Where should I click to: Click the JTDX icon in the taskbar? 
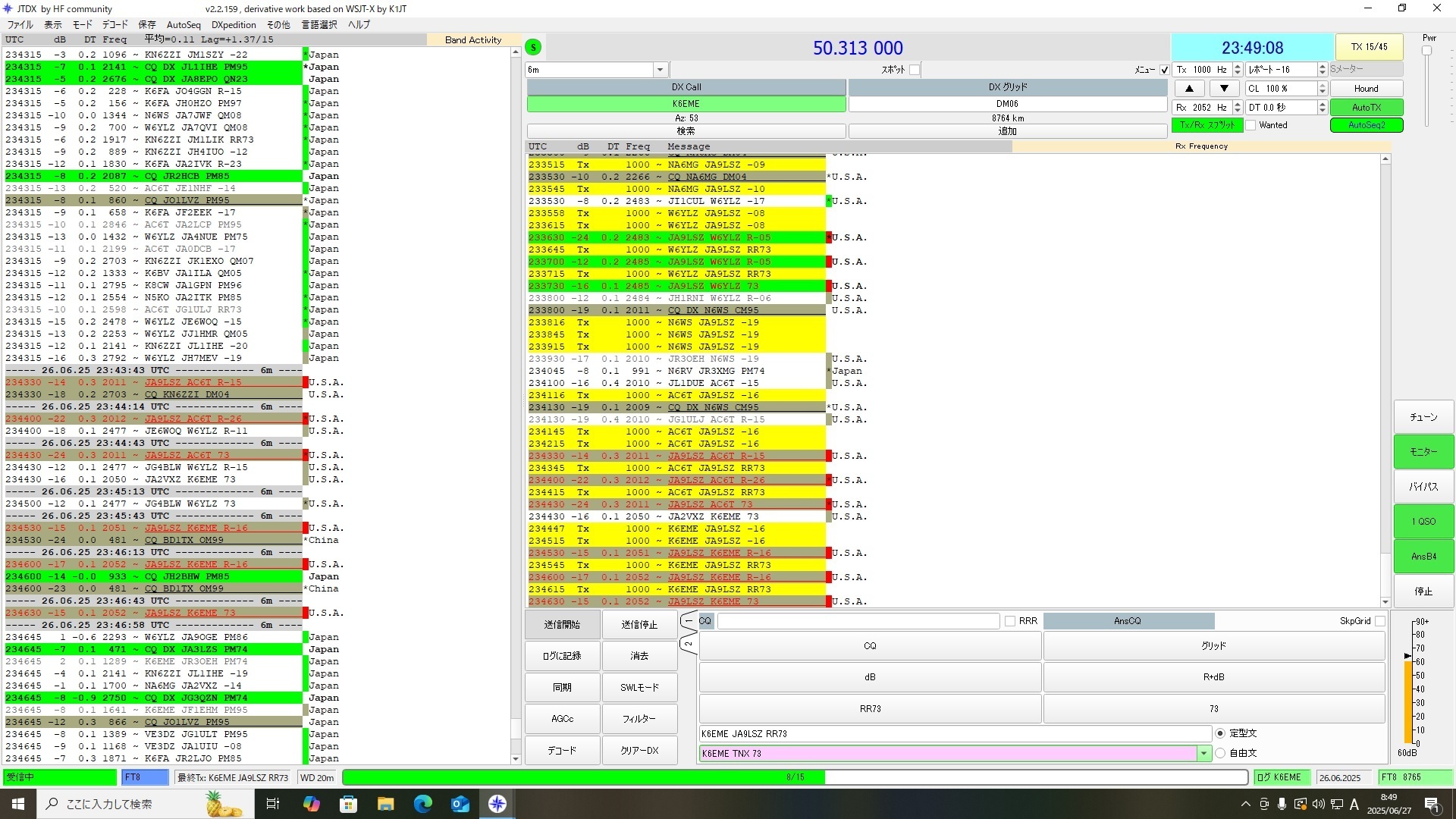[497, 804]
